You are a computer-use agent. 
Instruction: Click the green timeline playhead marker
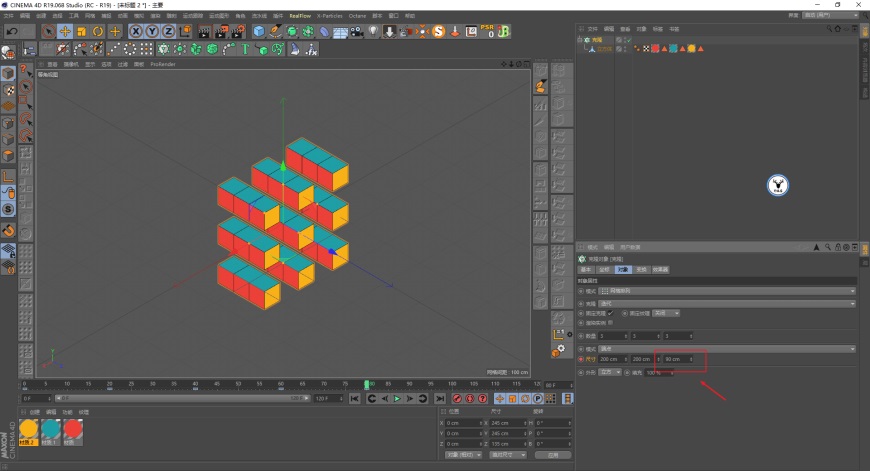(366, 384)
